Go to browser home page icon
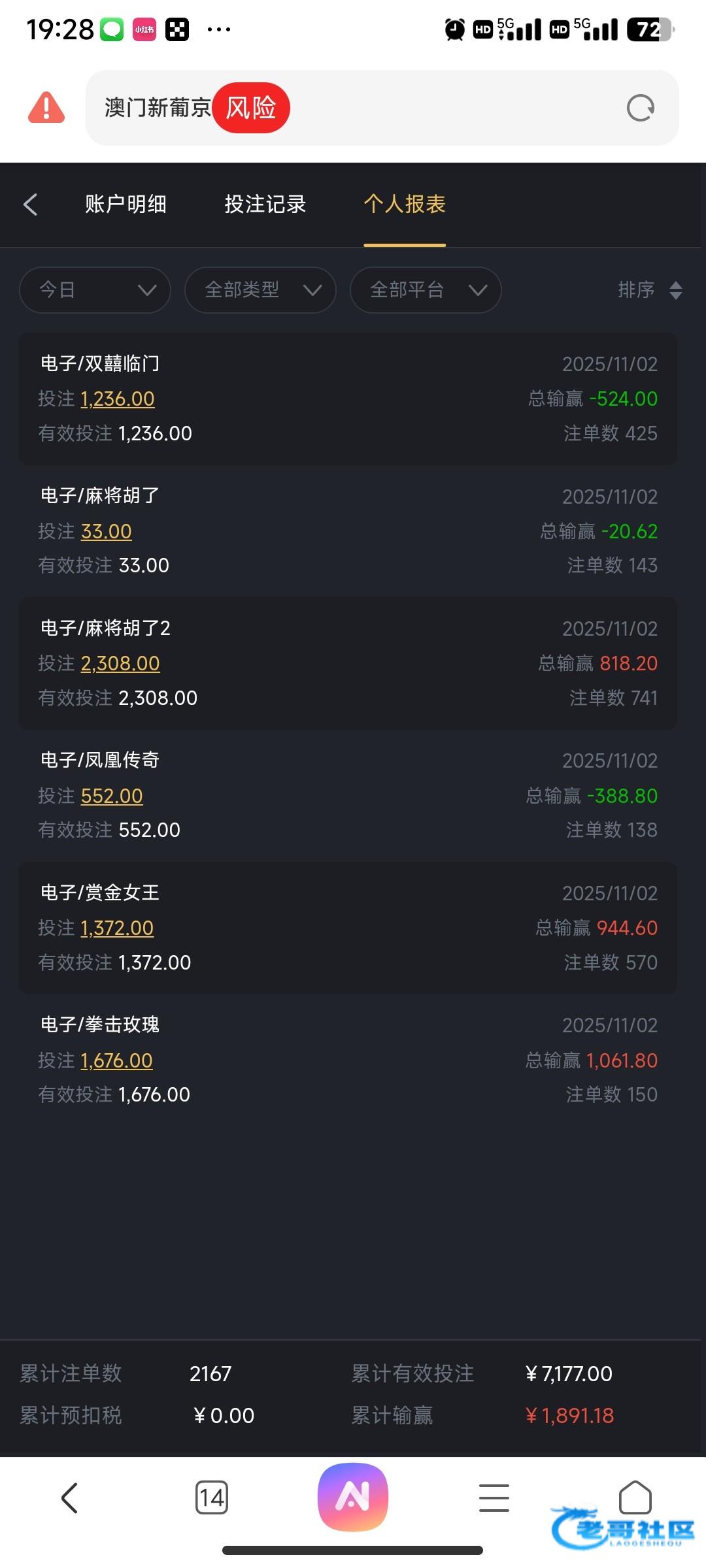Screen dimensions: 706x1568 [x=635, y=1496]
